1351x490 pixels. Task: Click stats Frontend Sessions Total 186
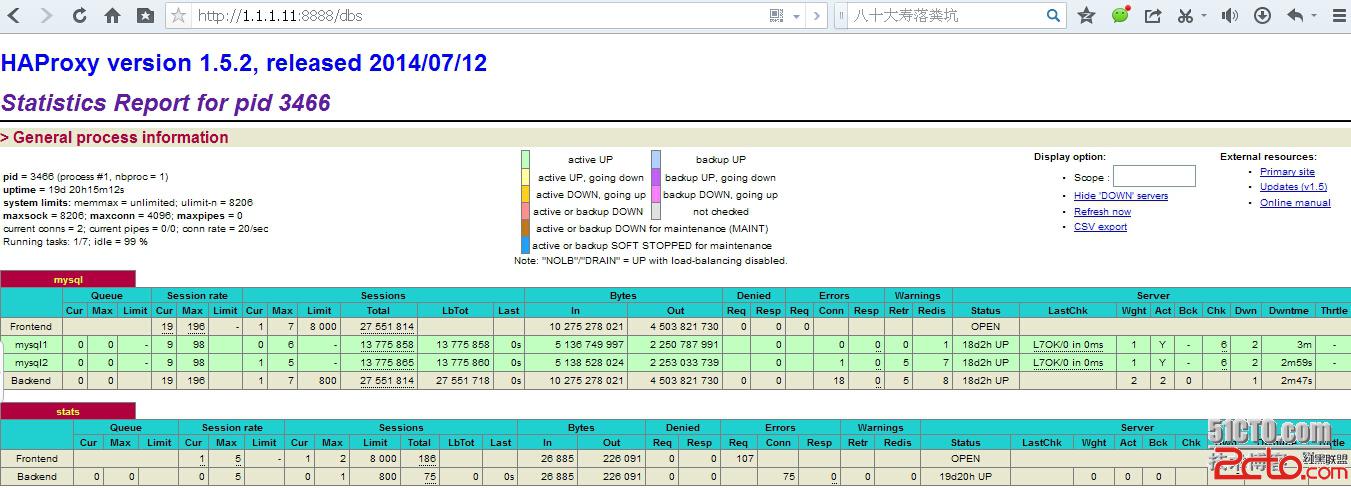pyautogui.click(x=428, y=459)
